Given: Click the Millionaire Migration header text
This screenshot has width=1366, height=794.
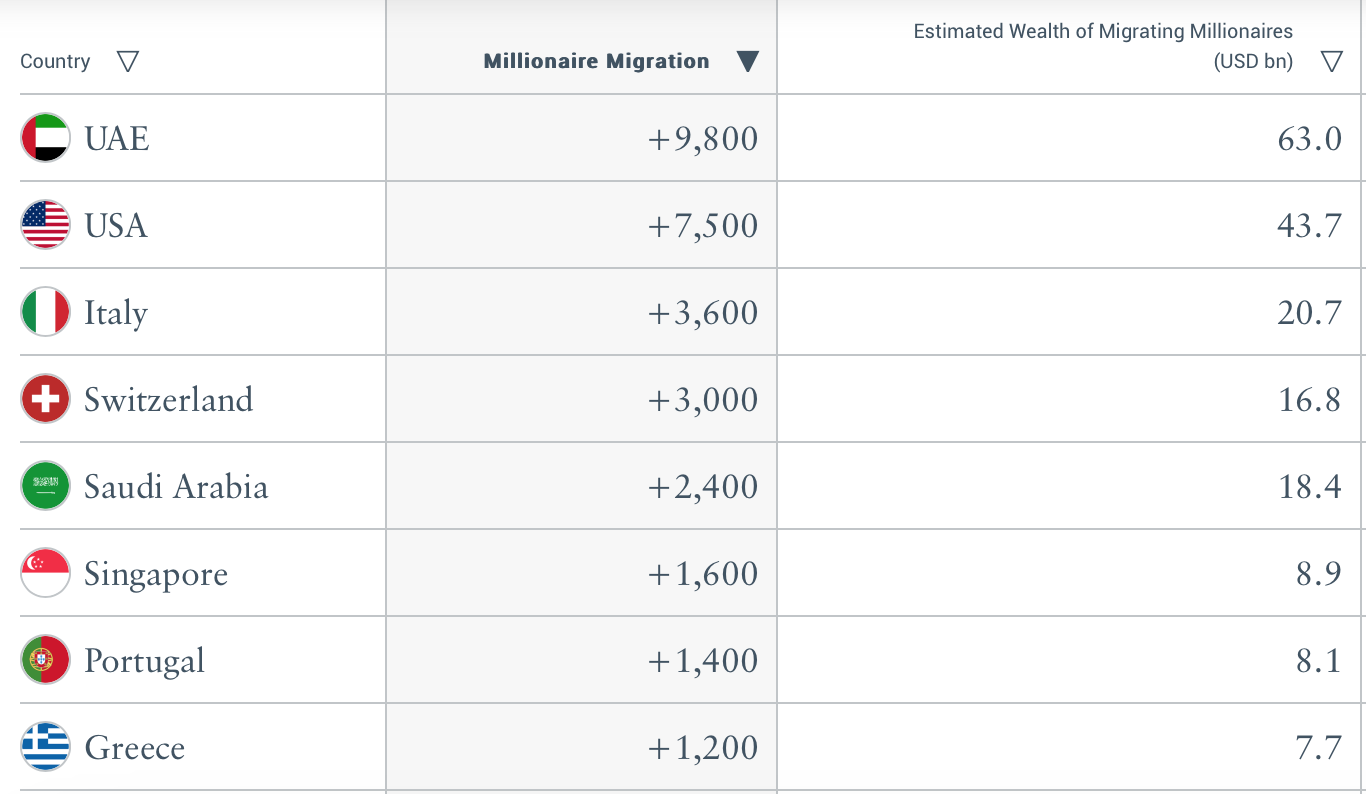Looking at the screenshot, I should pos(596,62).
